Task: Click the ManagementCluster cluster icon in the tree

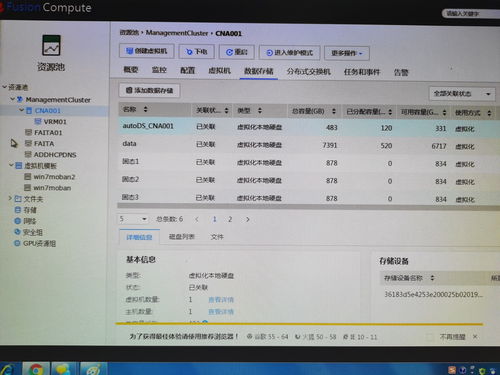Action: pyautogui.click(x=20, y=99)
